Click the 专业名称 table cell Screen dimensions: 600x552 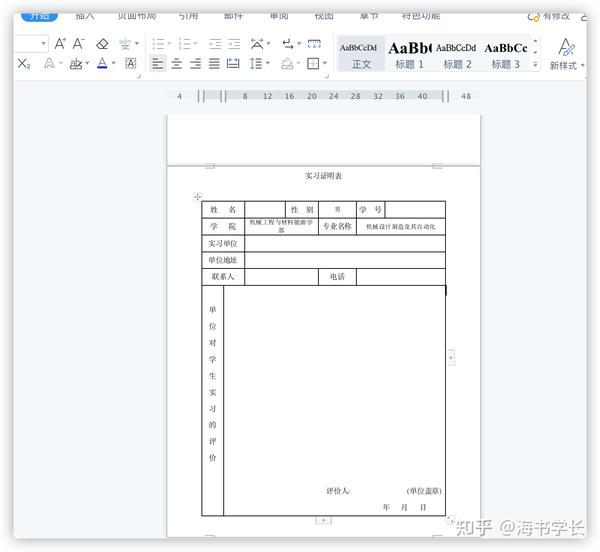pyautogui.click(x=337, y=226)
